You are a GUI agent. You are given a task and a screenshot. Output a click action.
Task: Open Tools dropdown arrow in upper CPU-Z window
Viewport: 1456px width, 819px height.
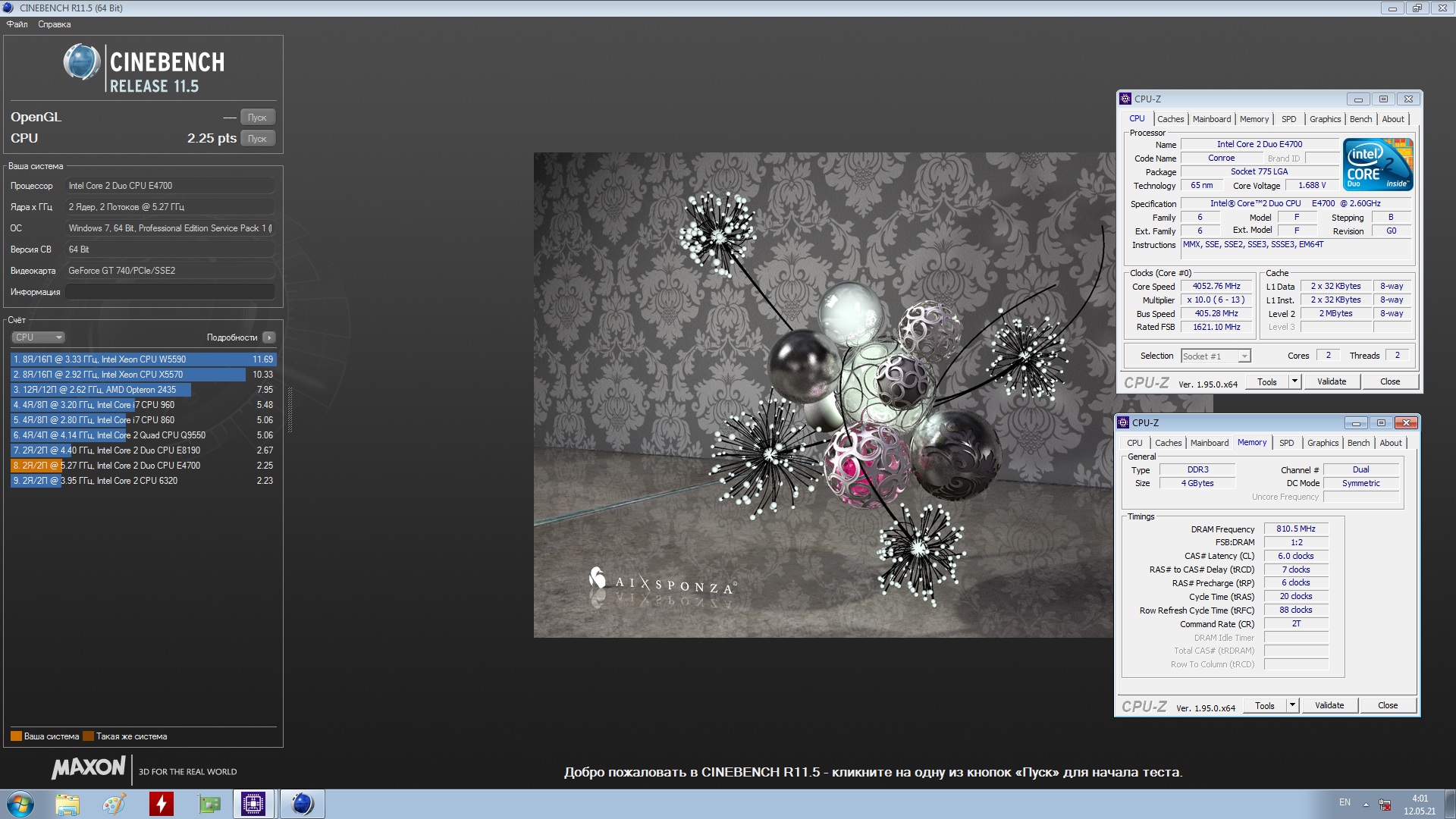click(1294, 382)
